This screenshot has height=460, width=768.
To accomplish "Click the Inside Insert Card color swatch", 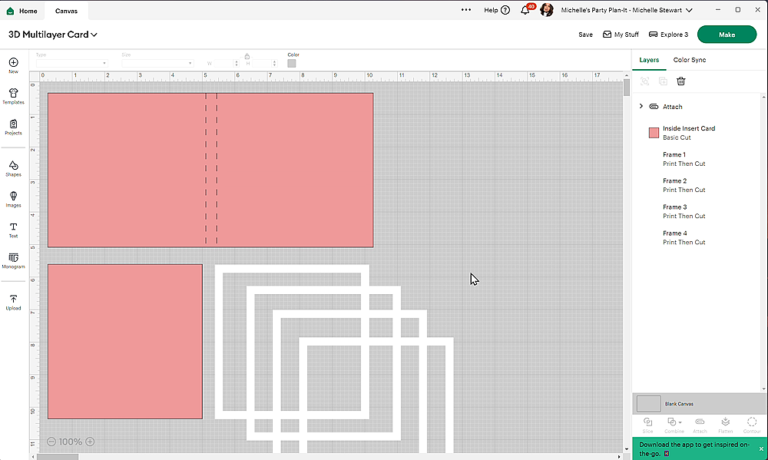I will [x=654, y=133].
